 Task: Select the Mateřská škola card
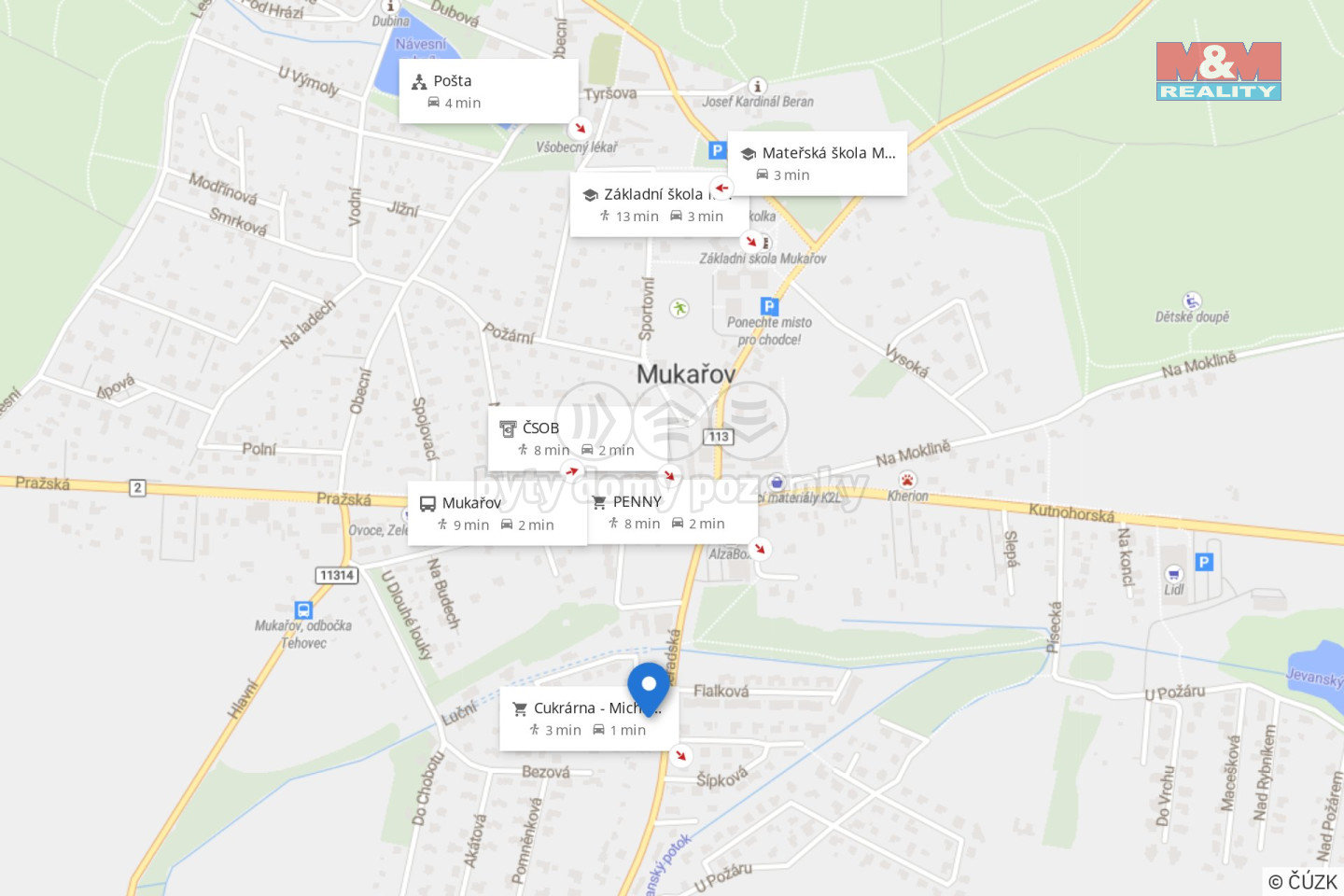pyautogui.click(x=818, y=163)
